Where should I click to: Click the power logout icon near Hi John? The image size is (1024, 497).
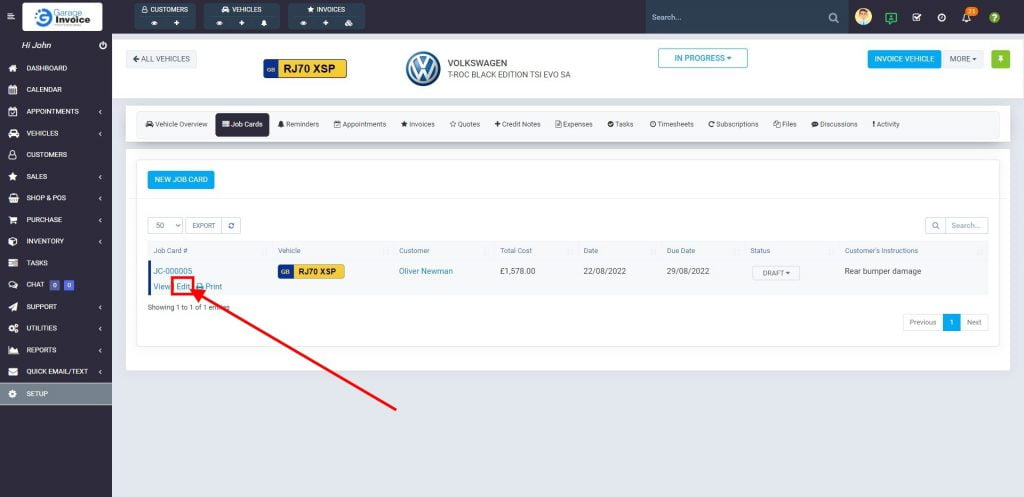pyautogui.click(x=103, y=46)
